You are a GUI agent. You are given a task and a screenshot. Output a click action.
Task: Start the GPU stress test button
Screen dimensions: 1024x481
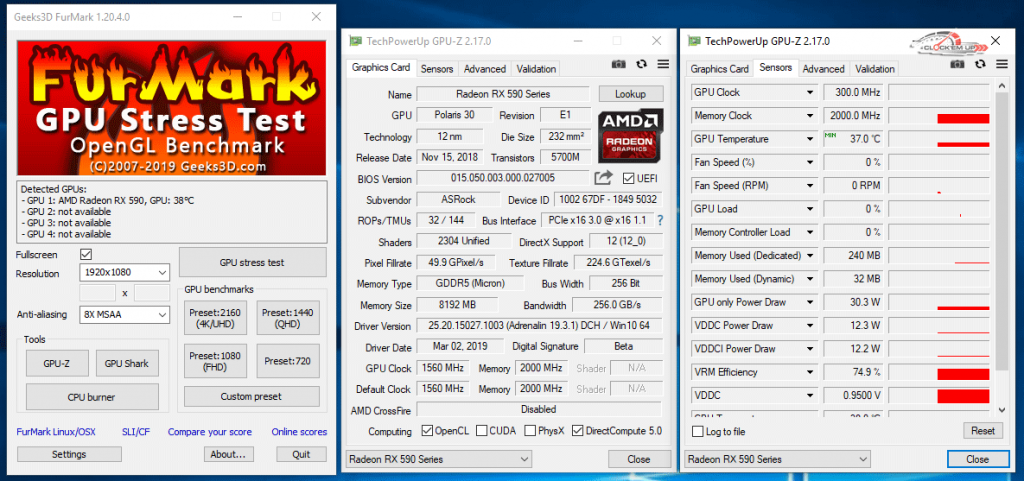pos(252,262)
